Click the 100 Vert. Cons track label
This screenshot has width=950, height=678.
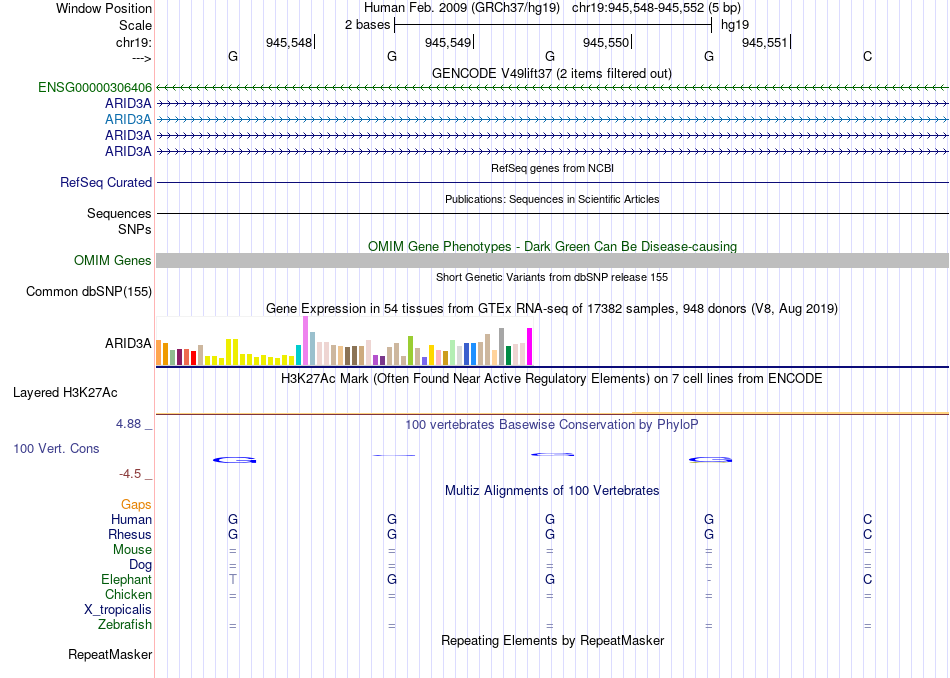[x=56, y=448]
